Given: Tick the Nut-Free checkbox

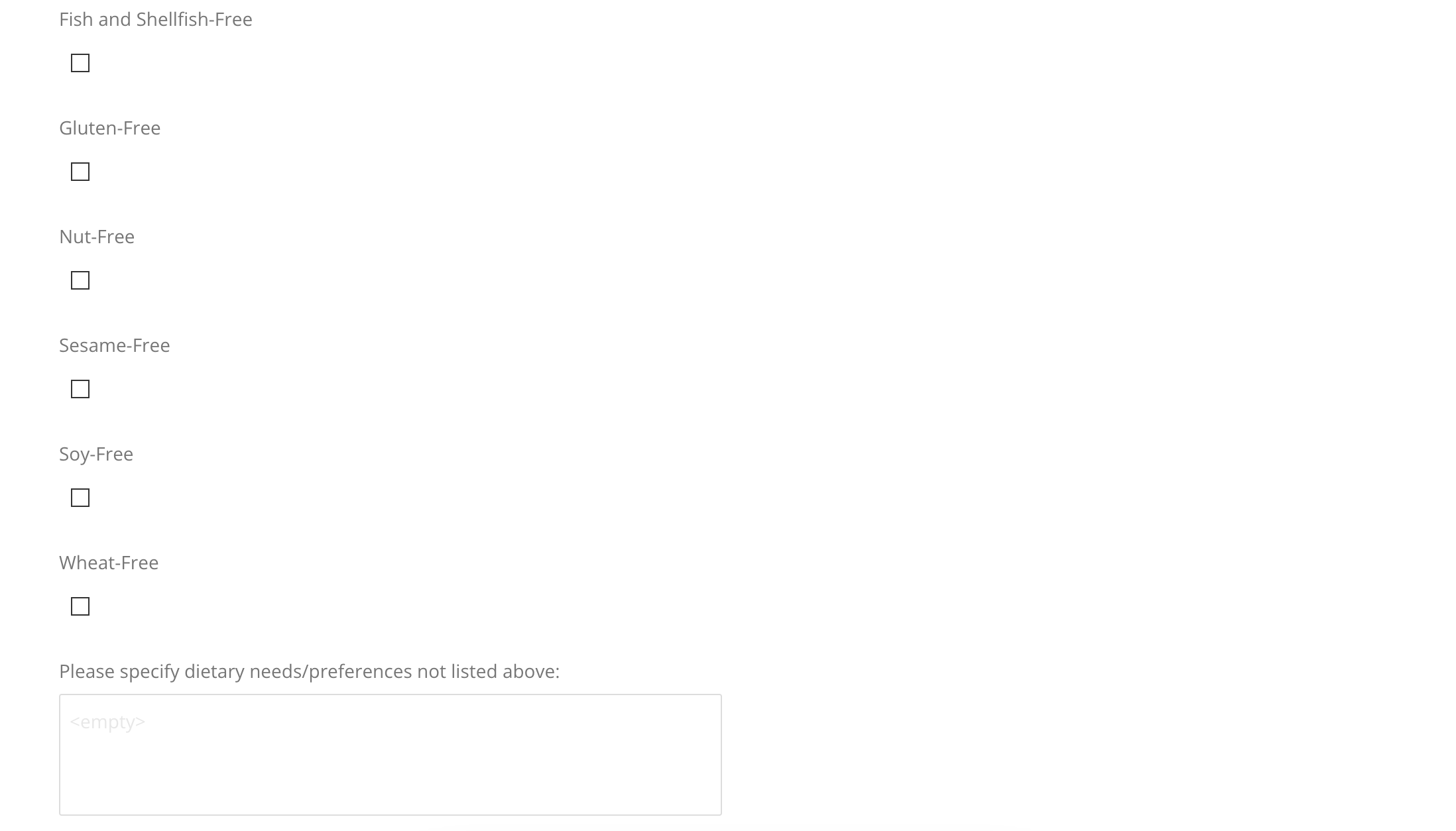Looking at the screenshot, I should (x=80, y=280).
